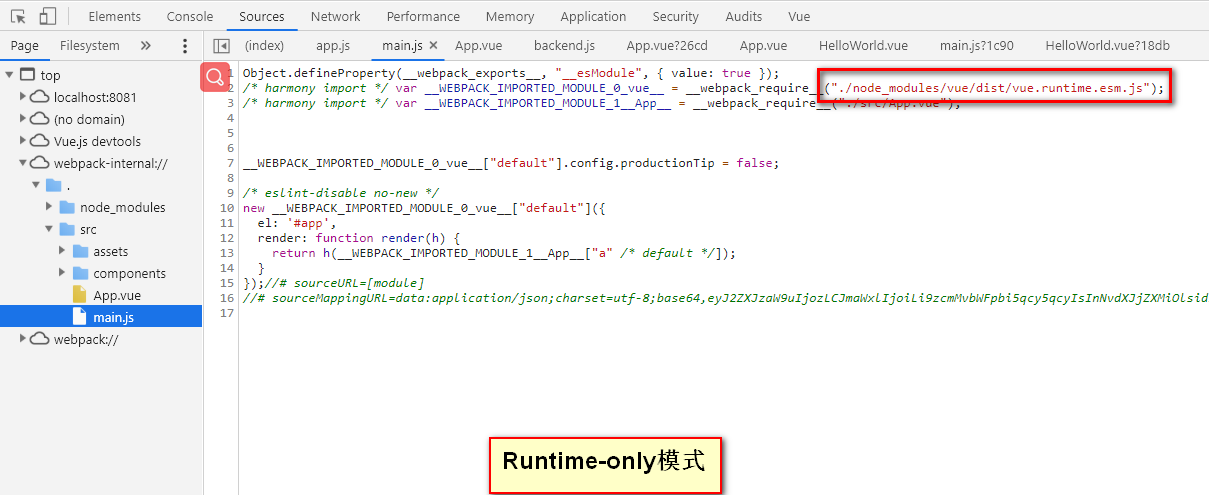This screenshot has width=1209, height=495.
Task: Click the sourceMappingURL comment line
Action: [x=725, y=298]
